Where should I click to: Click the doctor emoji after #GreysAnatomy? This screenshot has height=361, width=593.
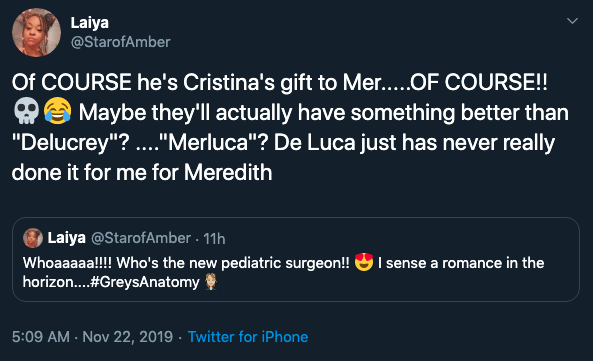(x=211, y=282)
